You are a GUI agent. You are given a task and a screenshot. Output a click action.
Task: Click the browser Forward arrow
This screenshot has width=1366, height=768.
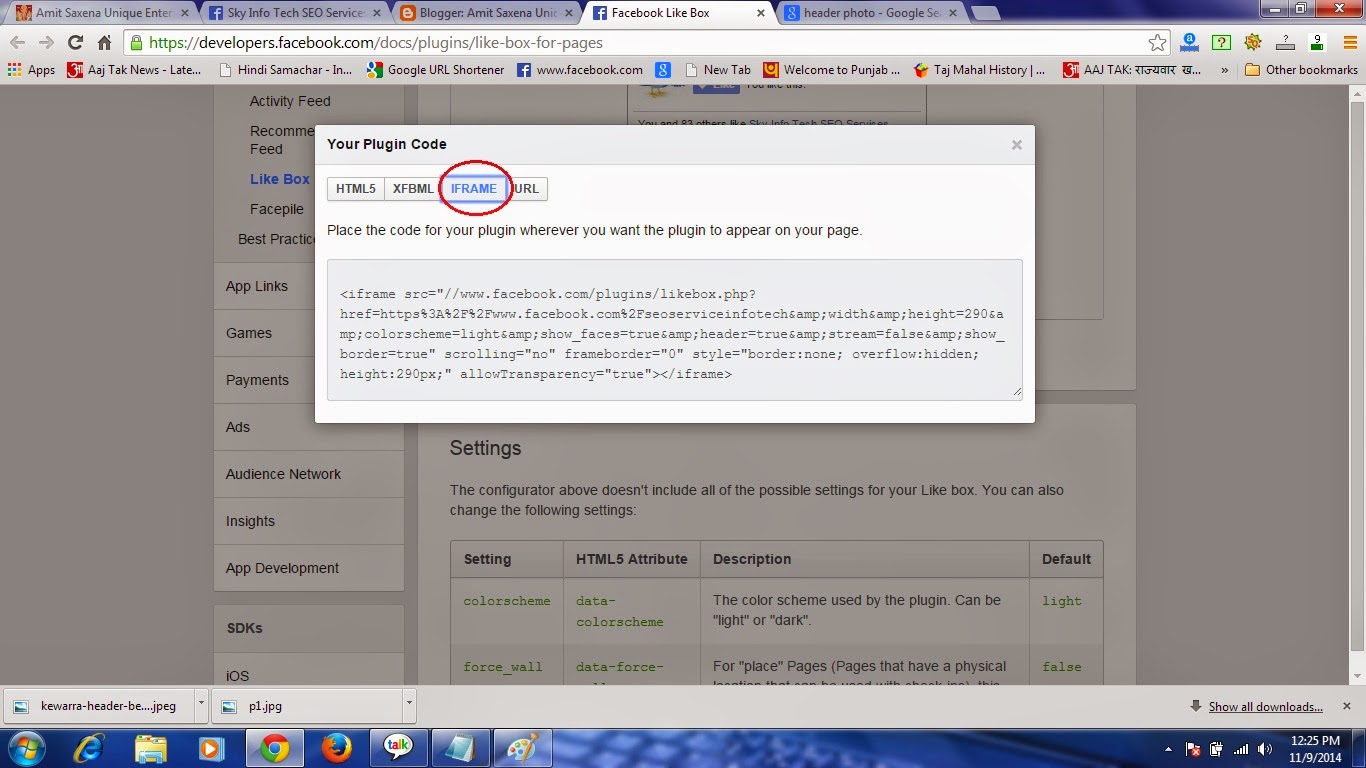[46, 43]
